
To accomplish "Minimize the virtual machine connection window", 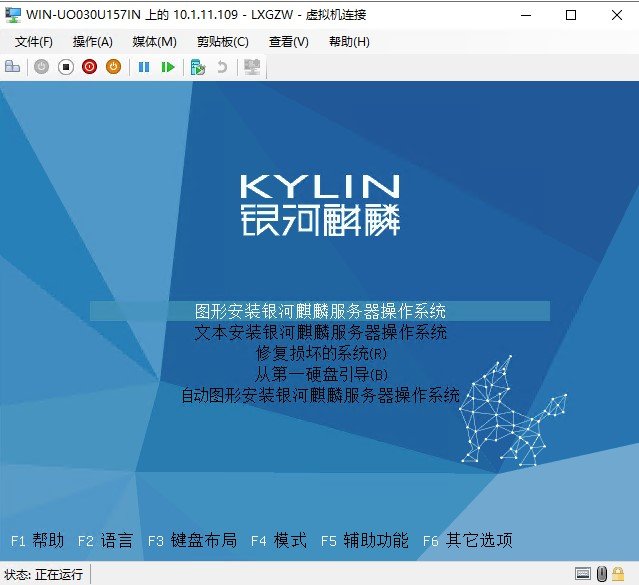I will click(526, 15).
